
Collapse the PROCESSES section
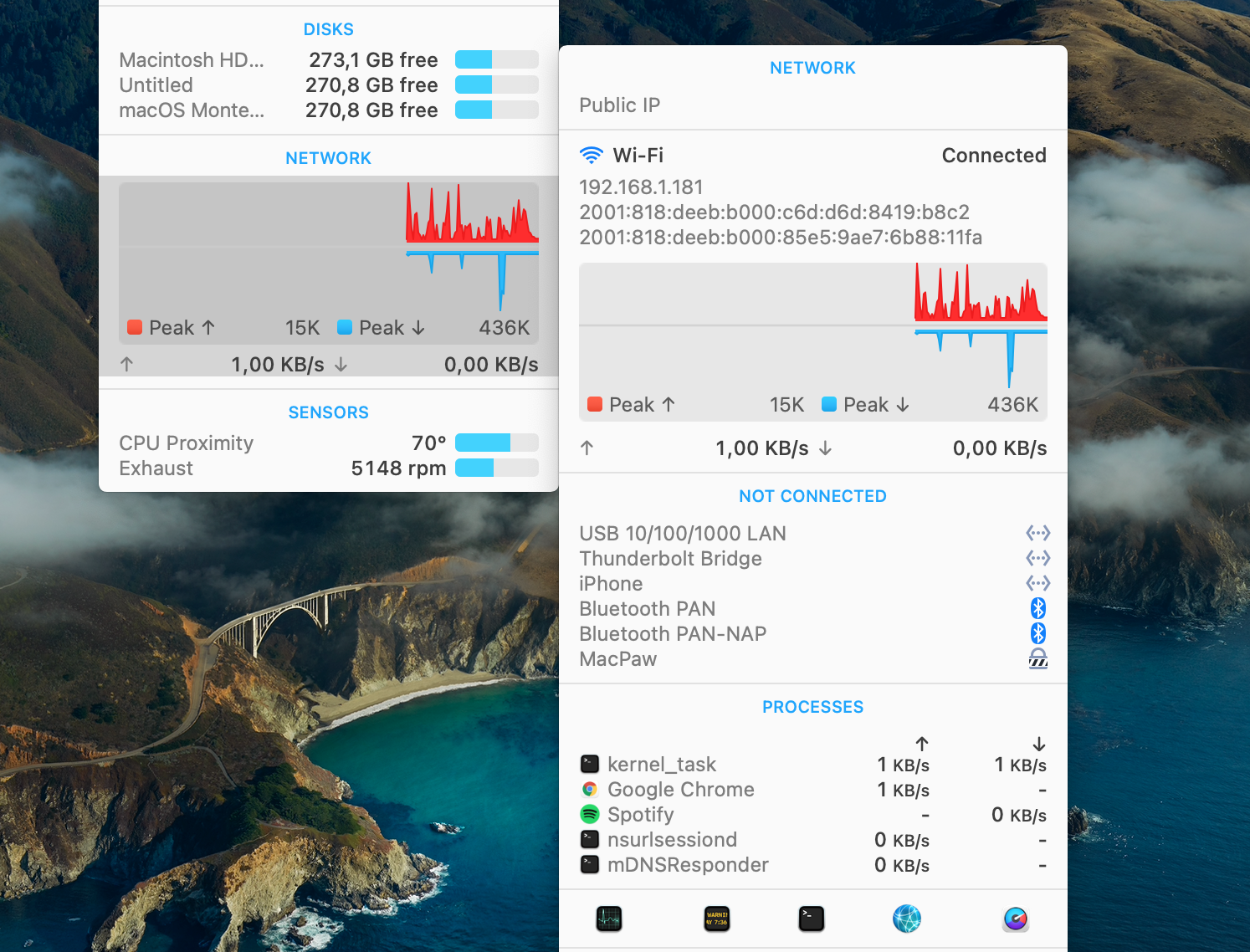(x=812, y=706)
